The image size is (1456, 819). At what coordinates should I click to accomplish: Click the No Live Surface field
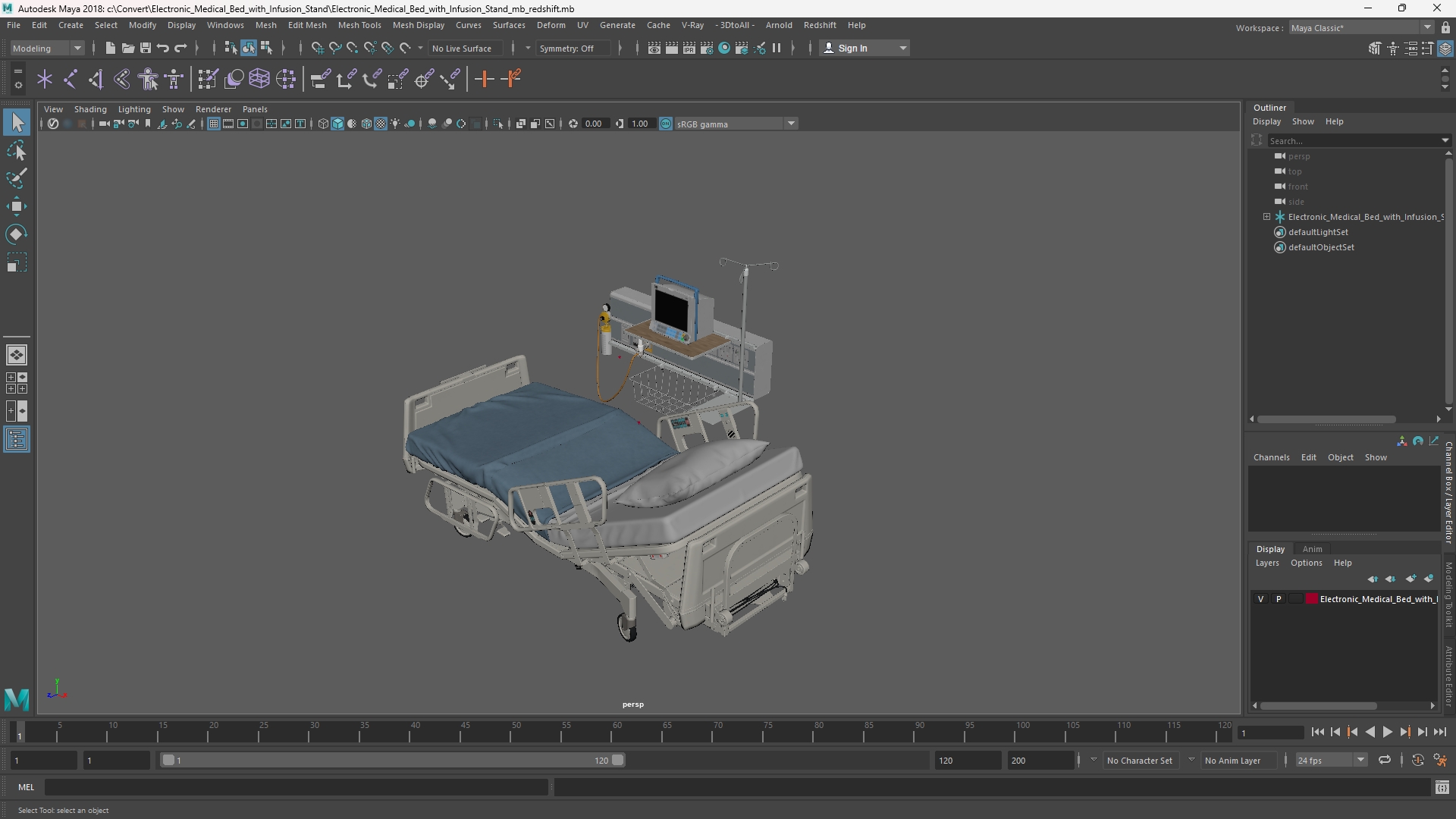coord(464,48)
